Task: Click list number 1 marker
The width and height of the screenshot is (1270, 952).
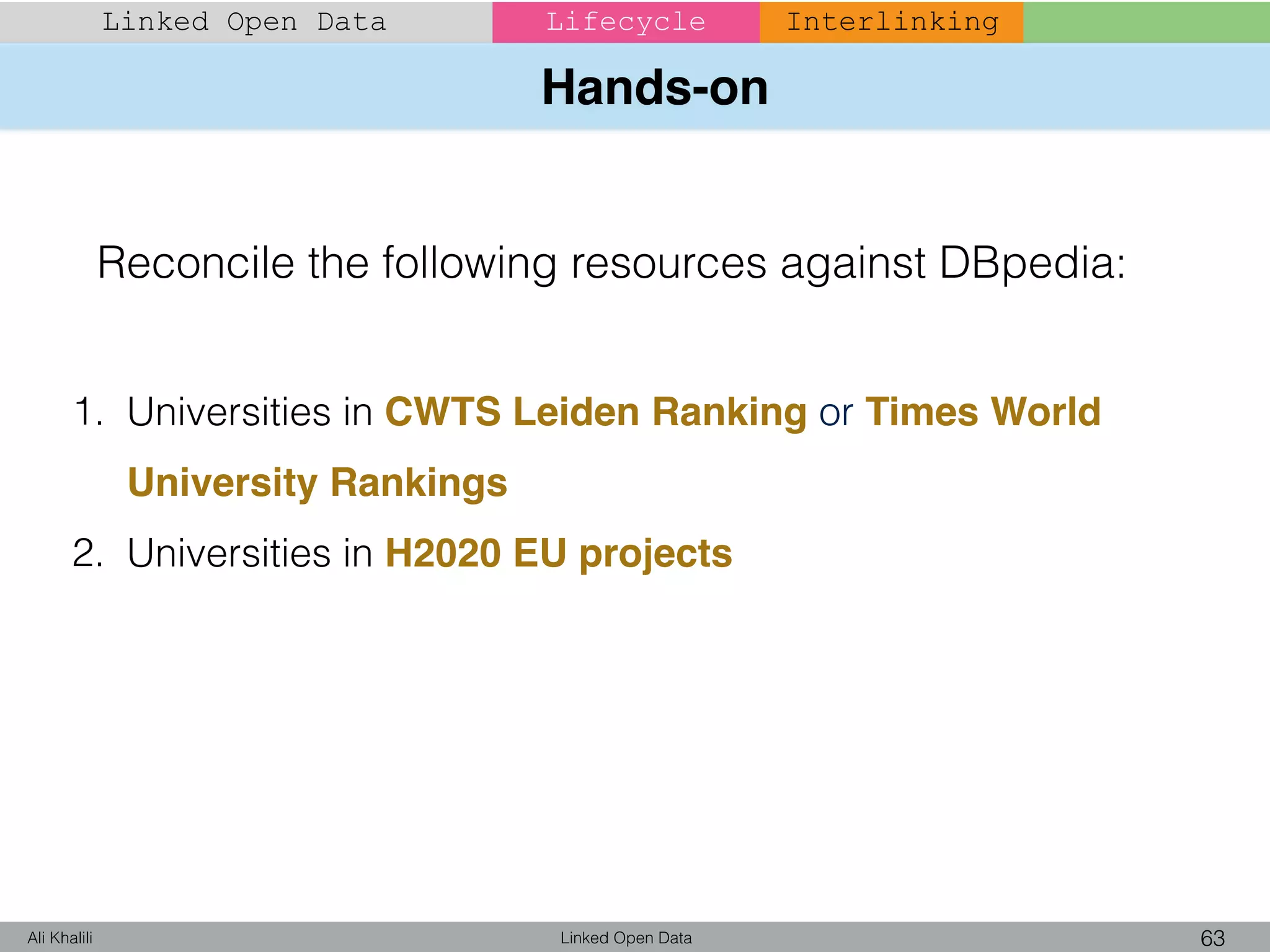Action: [x=88, y=412]
